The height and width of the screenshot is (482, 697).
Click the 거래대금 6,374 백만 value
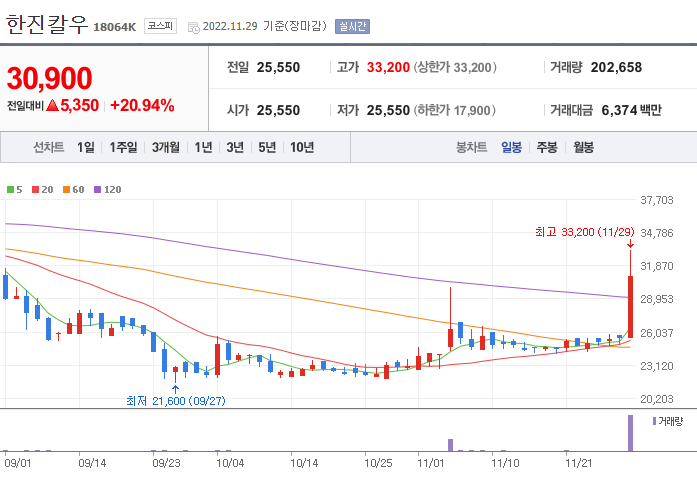tap(631, 110)
